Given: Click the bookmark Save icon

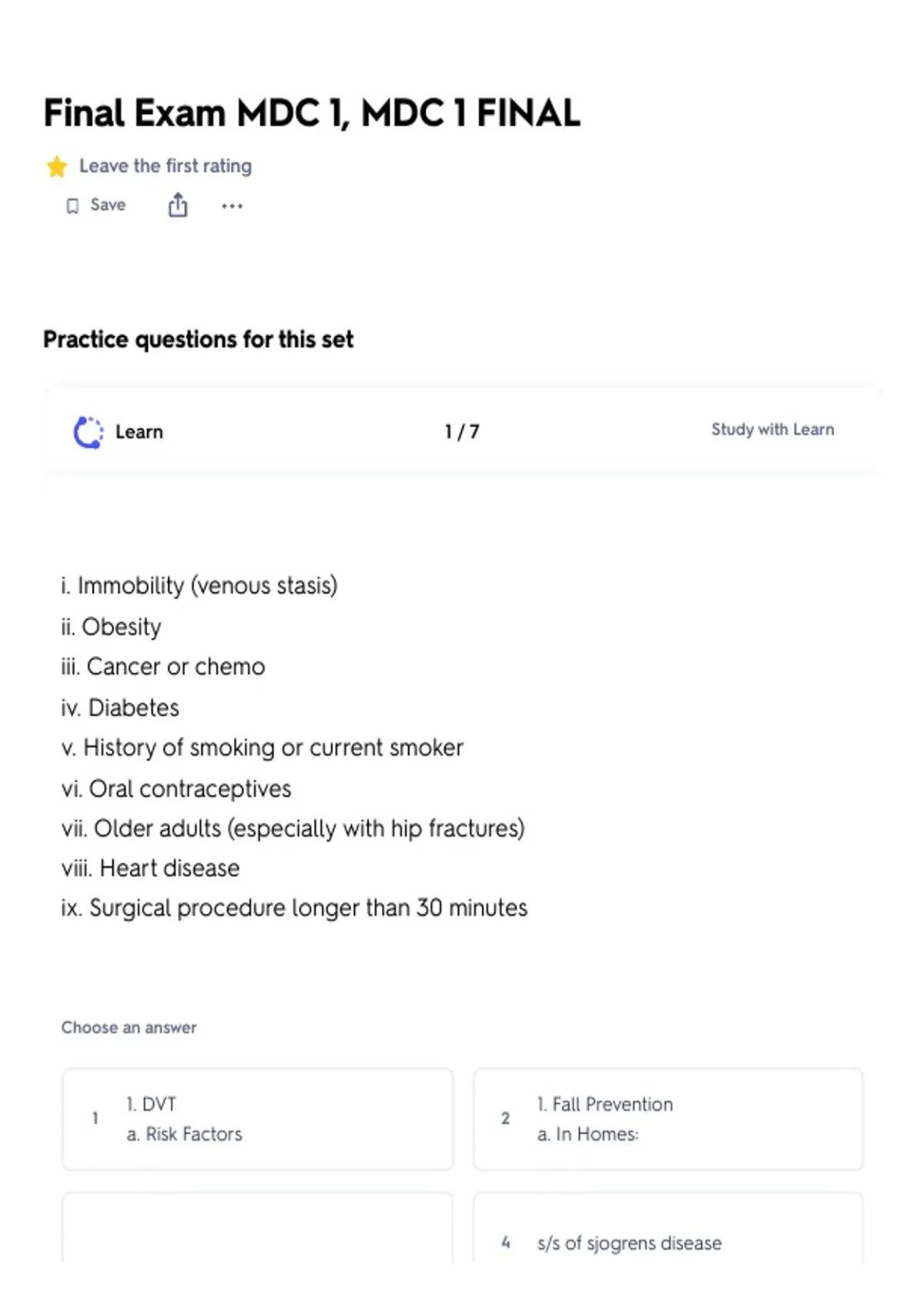Looking at the screenshot, I should tap(72, 206).
